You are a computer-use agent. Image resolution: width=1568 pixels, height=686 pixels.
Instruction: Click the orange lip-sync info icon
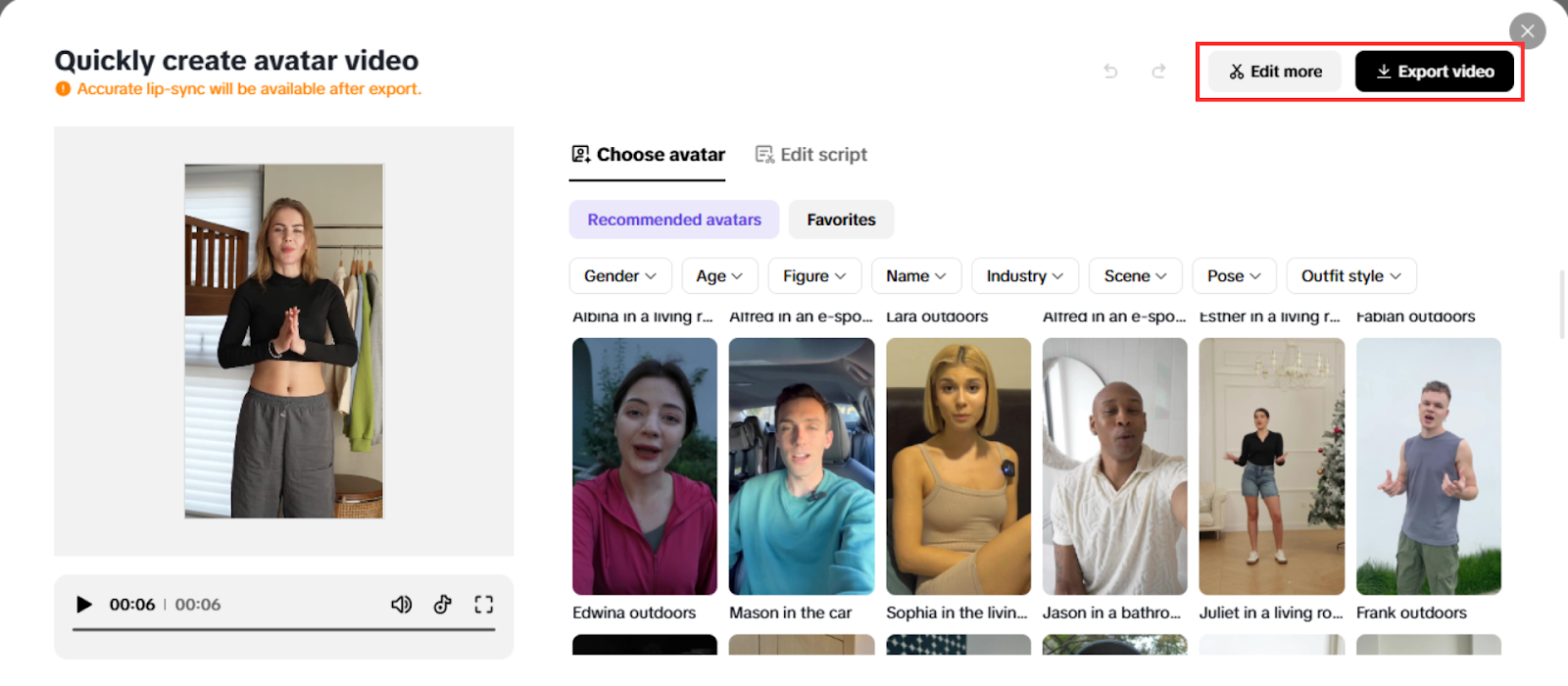point(63,89)
